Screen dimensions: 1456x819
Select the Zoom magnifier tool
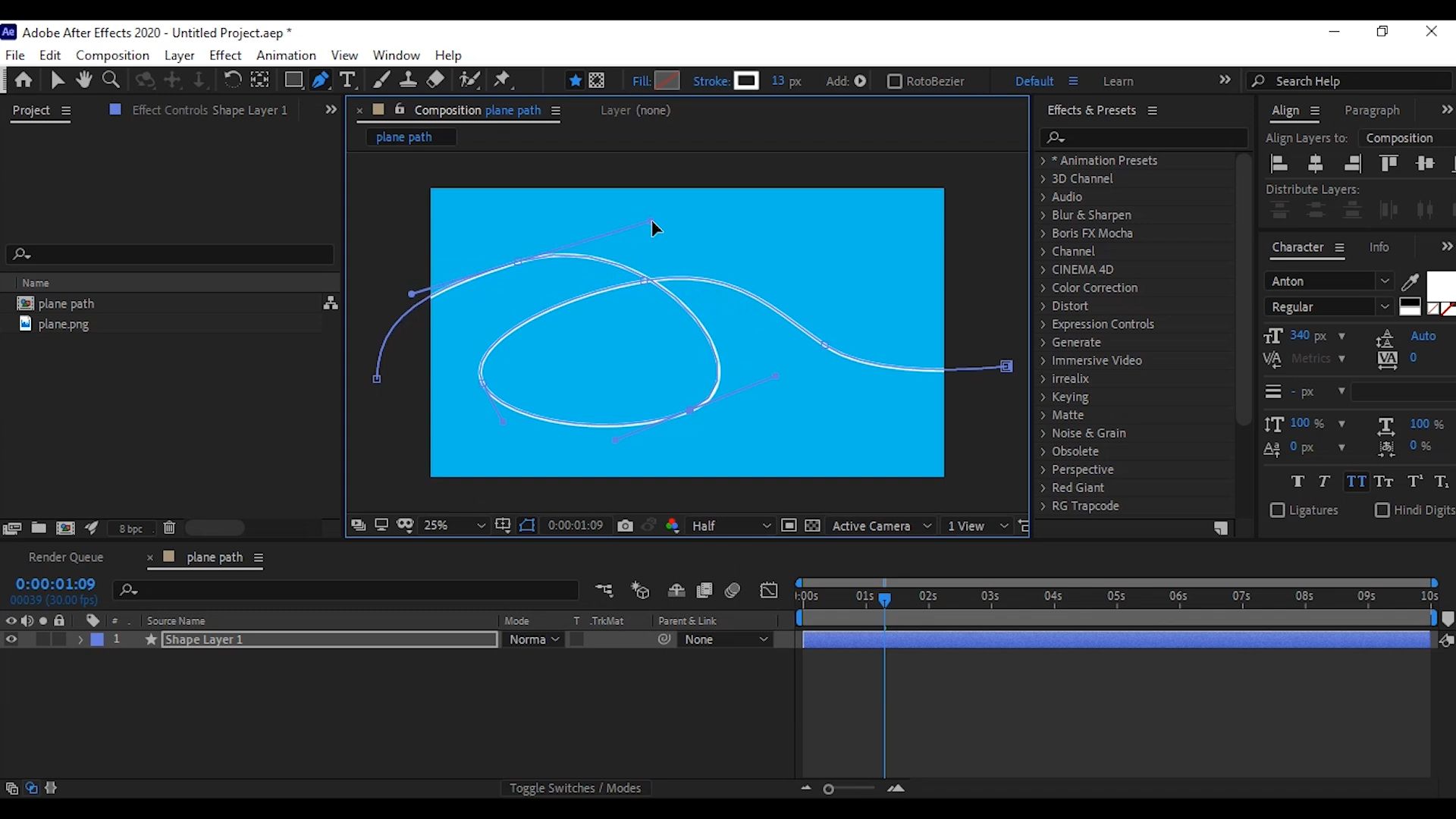(x=111, y=80)
